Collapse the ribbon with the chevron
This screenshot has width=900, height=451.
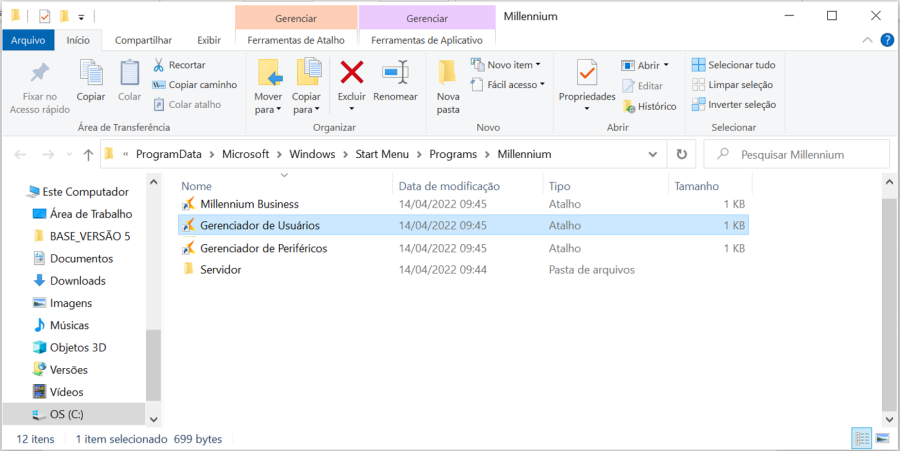pyautogui.click(x=867, y=40)
